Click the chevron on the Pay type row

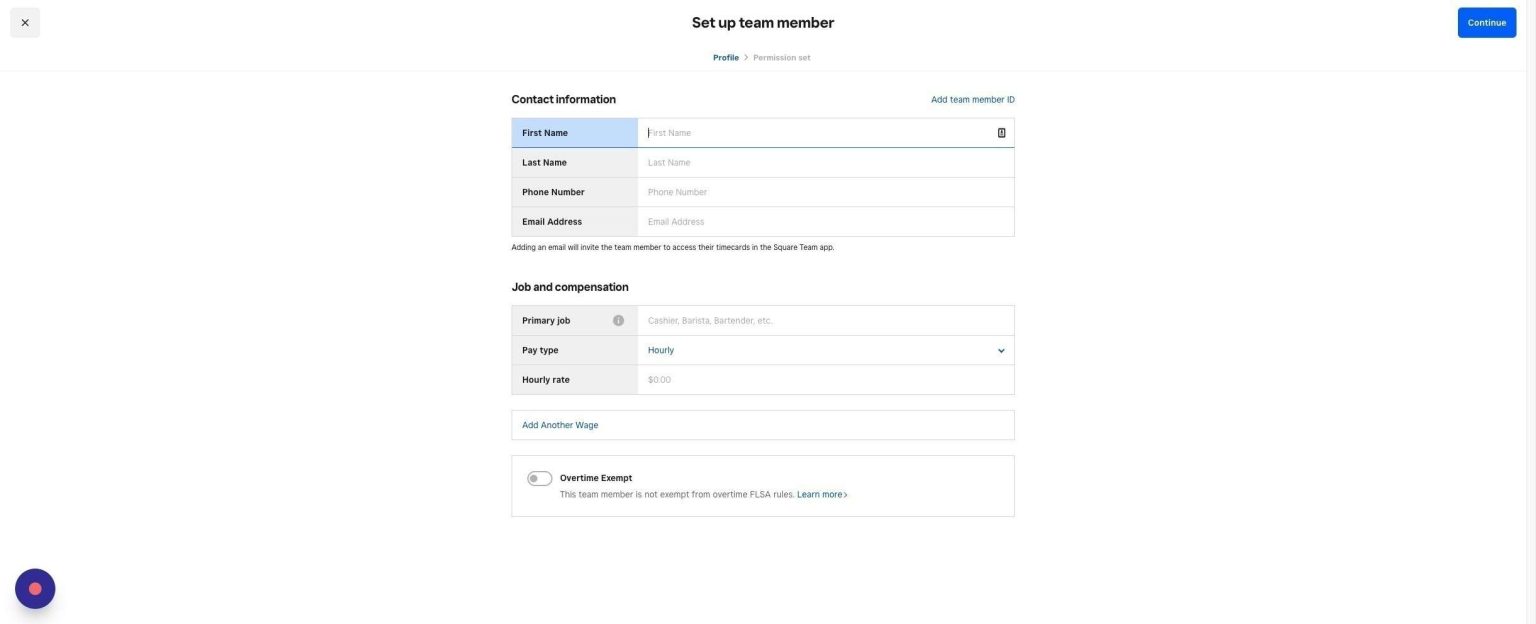pos(1000,350)
